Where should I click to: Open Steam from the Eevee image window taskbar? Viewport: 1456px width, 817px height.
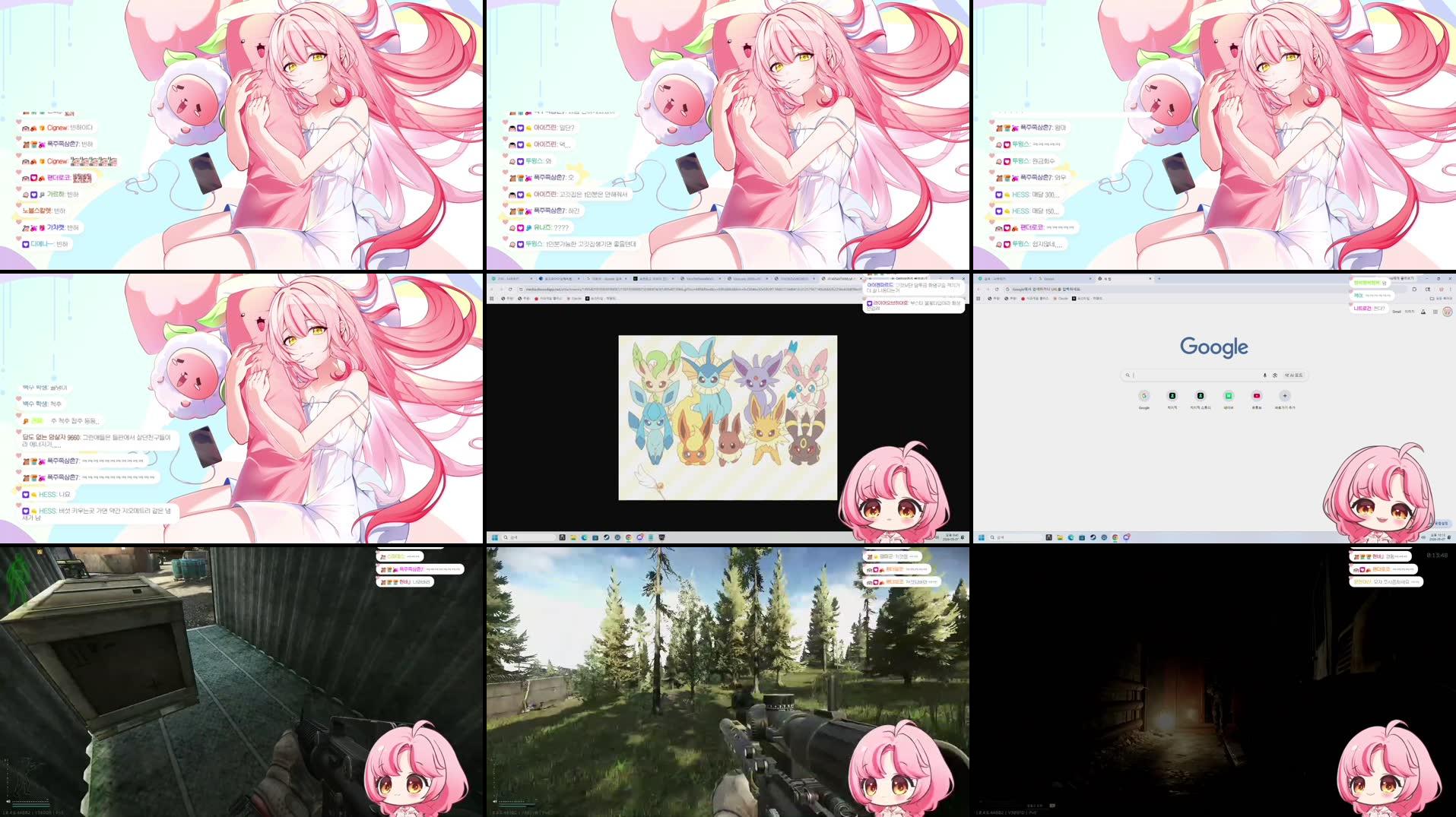click(606, 537)
